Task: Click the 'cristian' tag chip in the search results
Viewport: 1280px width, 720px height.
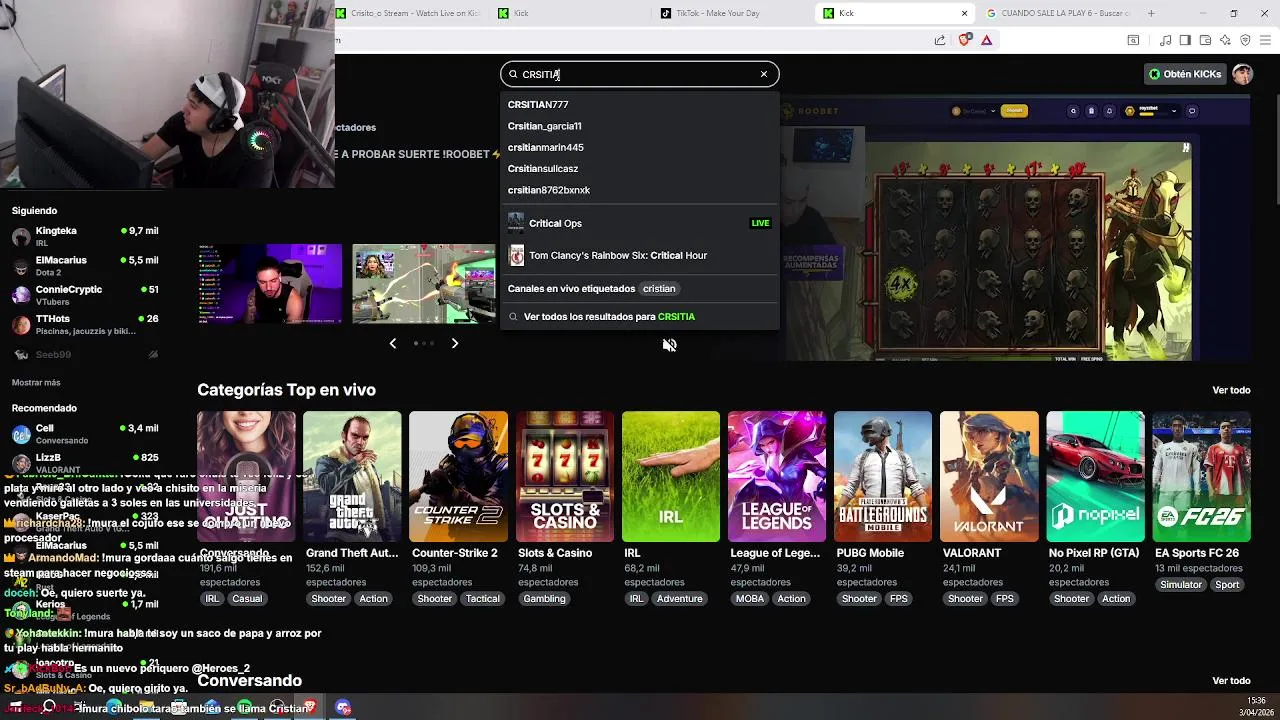Action: pyautogui.click(x=659, y=289)
